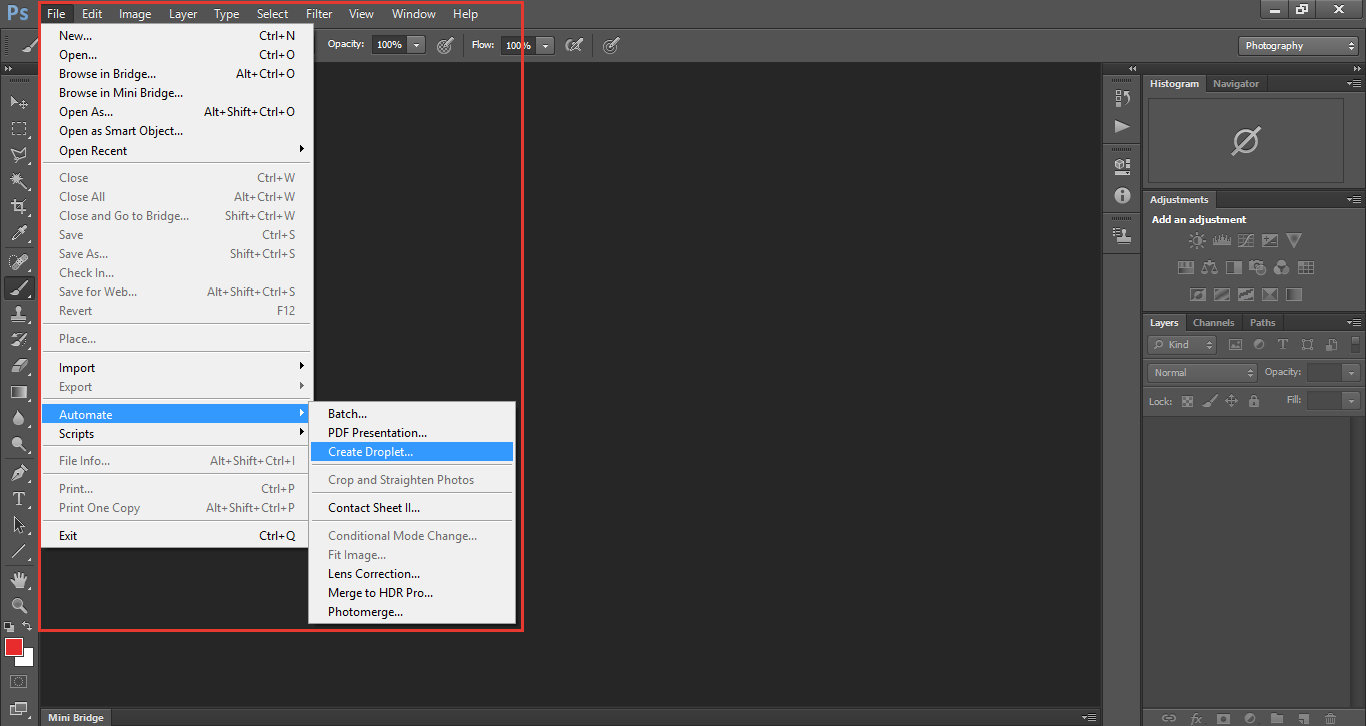Screen dimensions: 1366x726
Task: Expand the Open Recent submenu
Action: pos(177,150)
